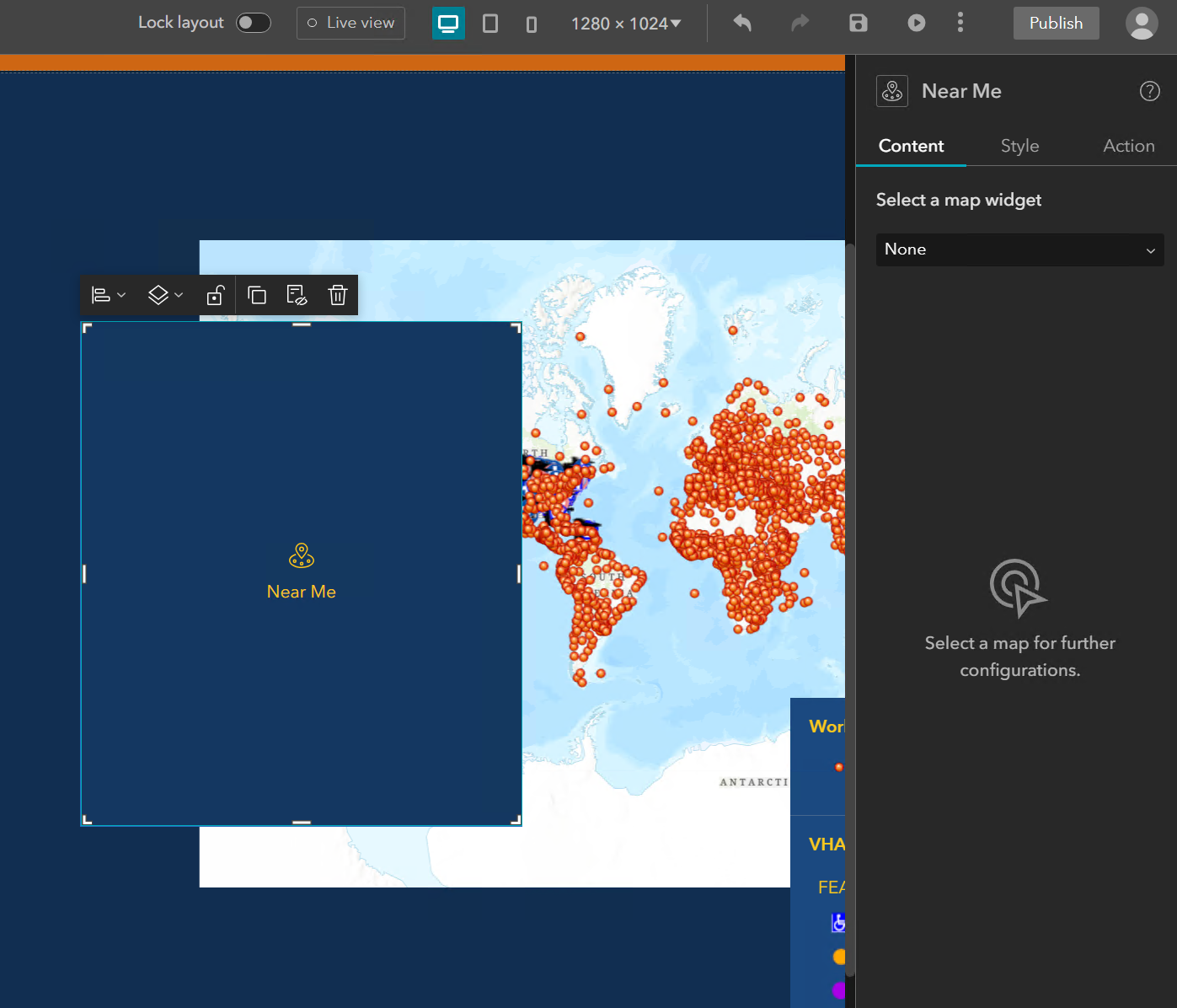
Task: Save the current experience
Action: point(858,23)
